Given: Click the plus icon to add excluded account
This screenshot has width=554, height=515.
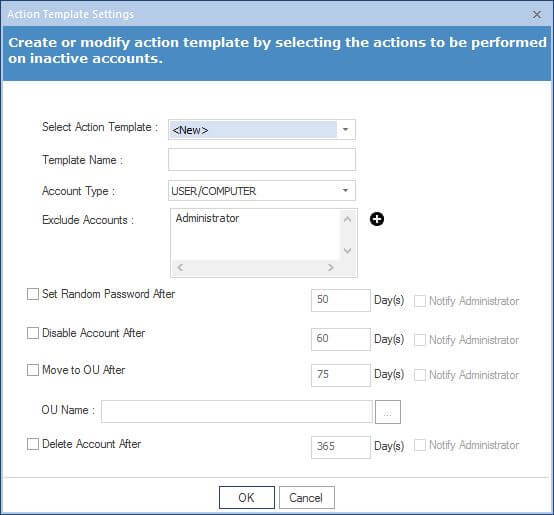Looking at the screenshot, I should (x=377, y=219).
